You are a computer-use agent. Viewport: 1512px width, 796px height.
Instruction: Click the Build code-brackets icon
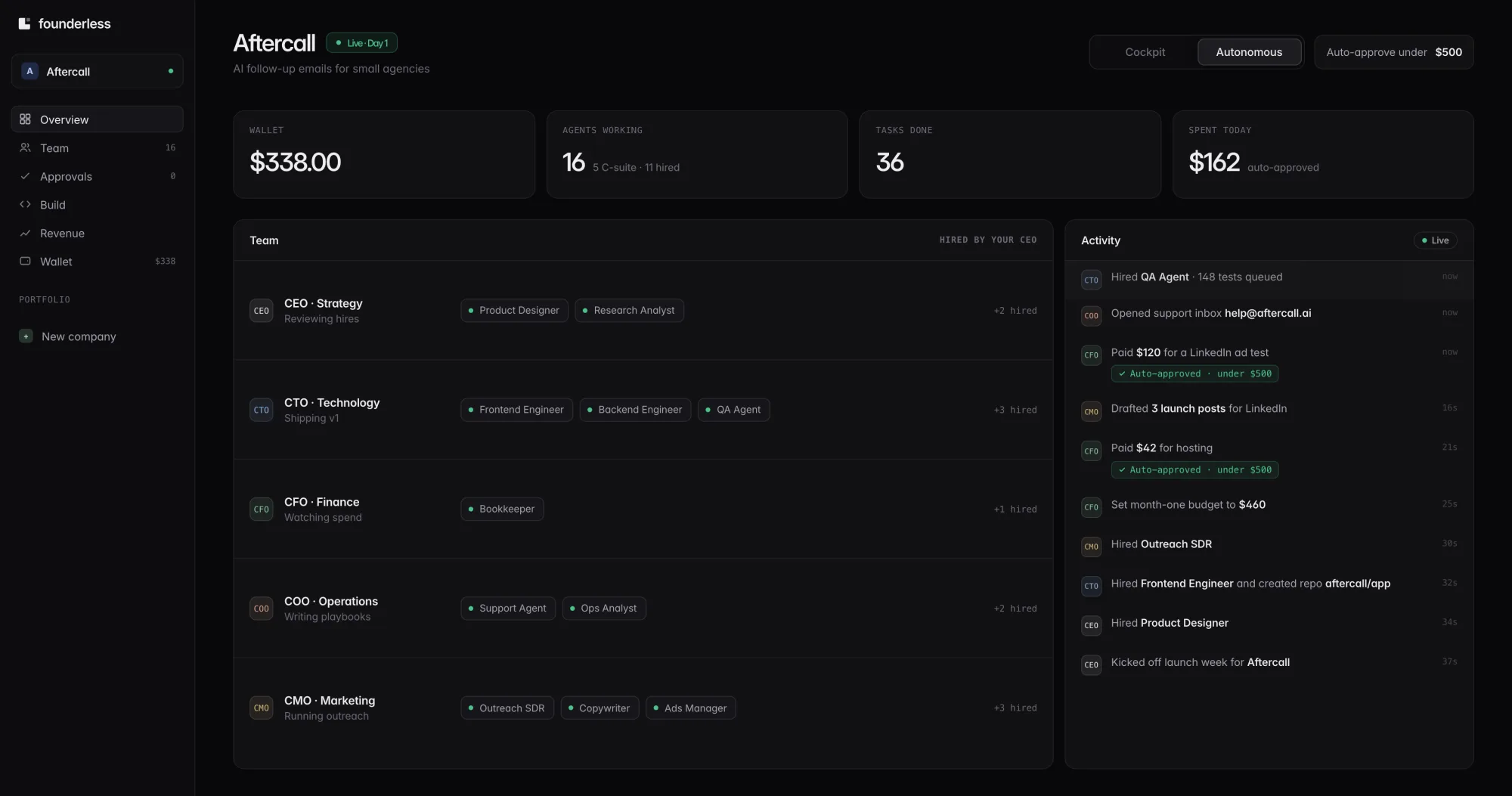tap(25, 205)
